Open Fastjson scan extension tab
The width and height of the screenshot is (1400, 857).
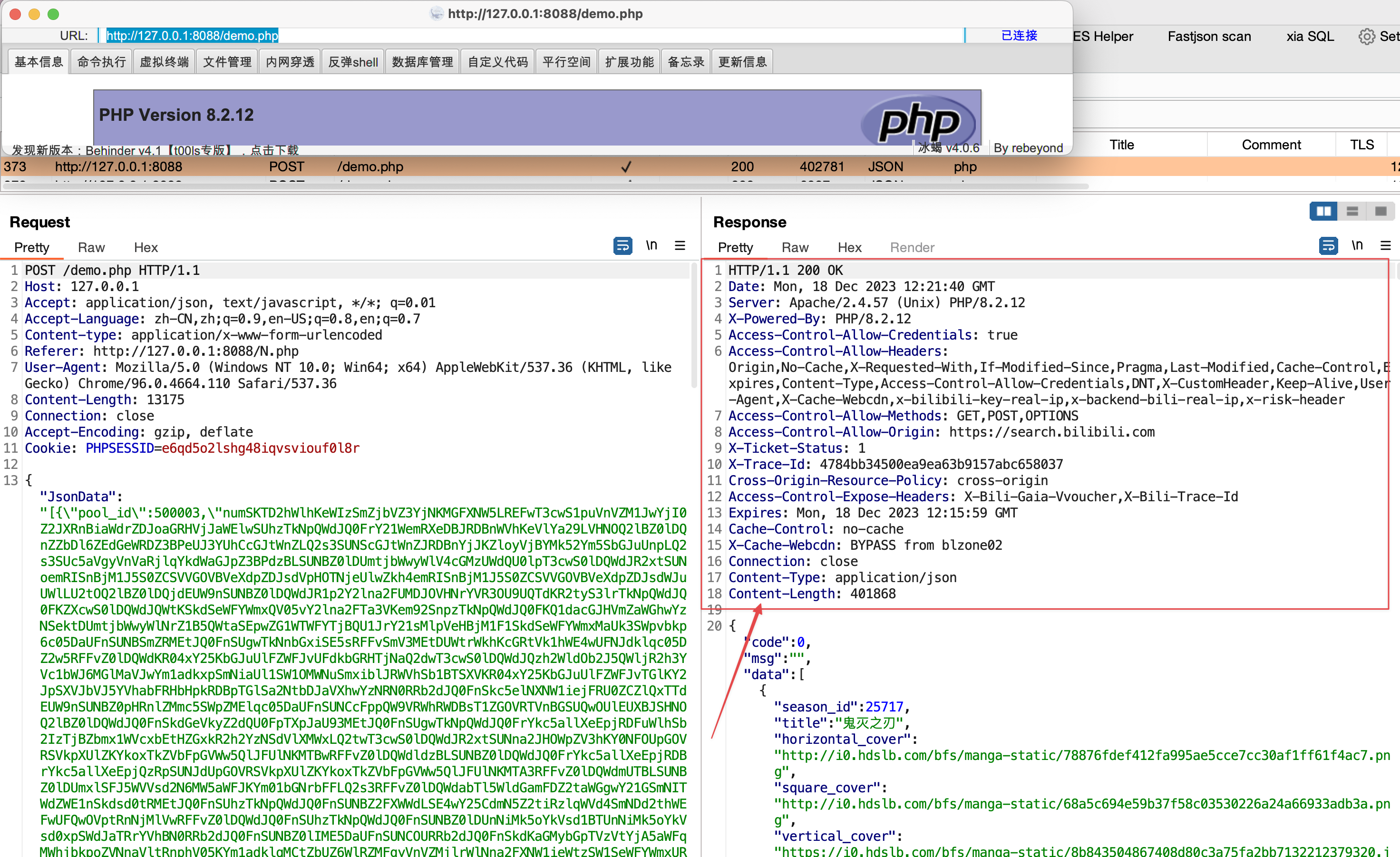(1209, 36)
